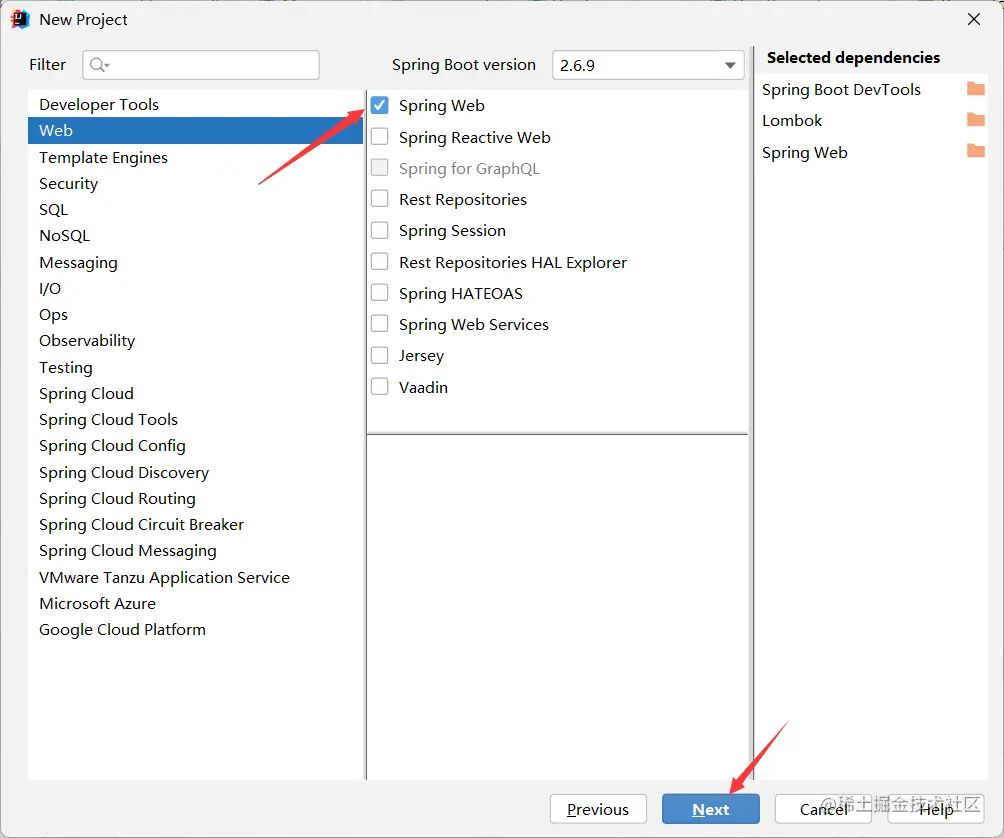
Task: Open the Spring Cloud category
Action: click(x=195, y=394)
